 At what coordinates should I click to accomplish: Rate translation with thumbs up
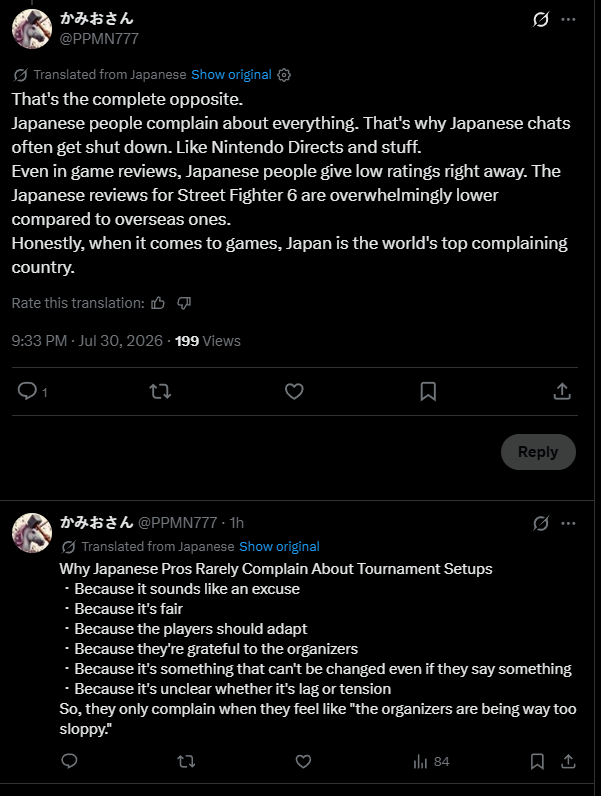click(x=158, y=303)
